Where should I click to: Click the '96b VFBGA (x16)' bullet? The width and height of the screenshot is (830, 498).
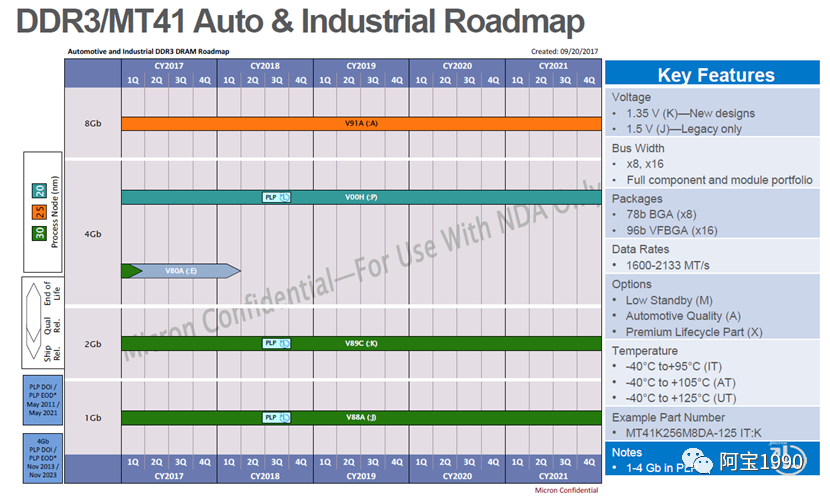(x=672, y=231)
